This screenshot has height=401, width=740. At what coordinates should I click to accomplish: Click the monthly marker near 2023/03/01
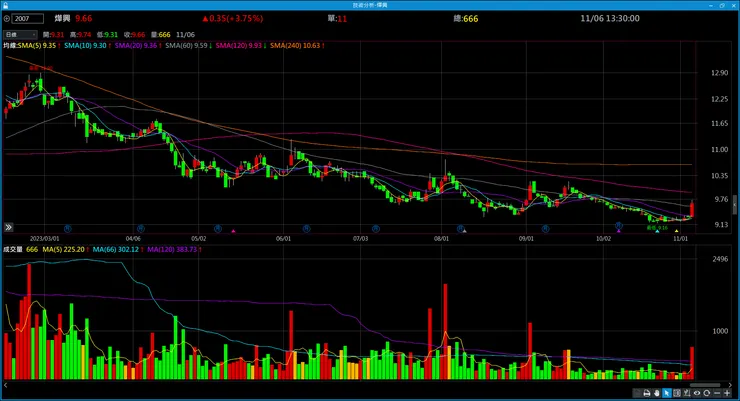pyautogui.click(x=67, y=228)
